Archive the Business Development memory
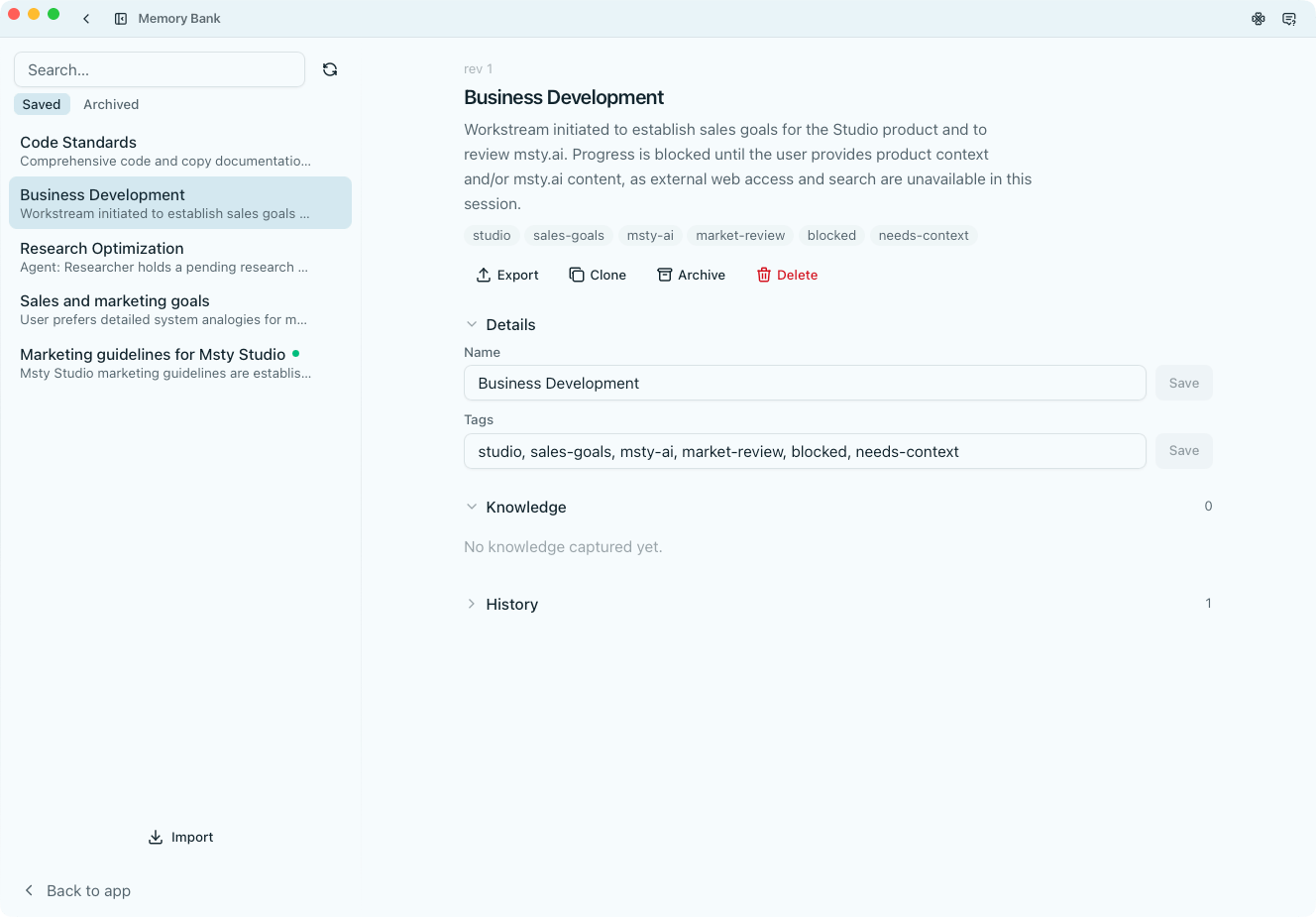Image resolution: width=1316 pixels, height=917 pixels. (x=691, y=275)
